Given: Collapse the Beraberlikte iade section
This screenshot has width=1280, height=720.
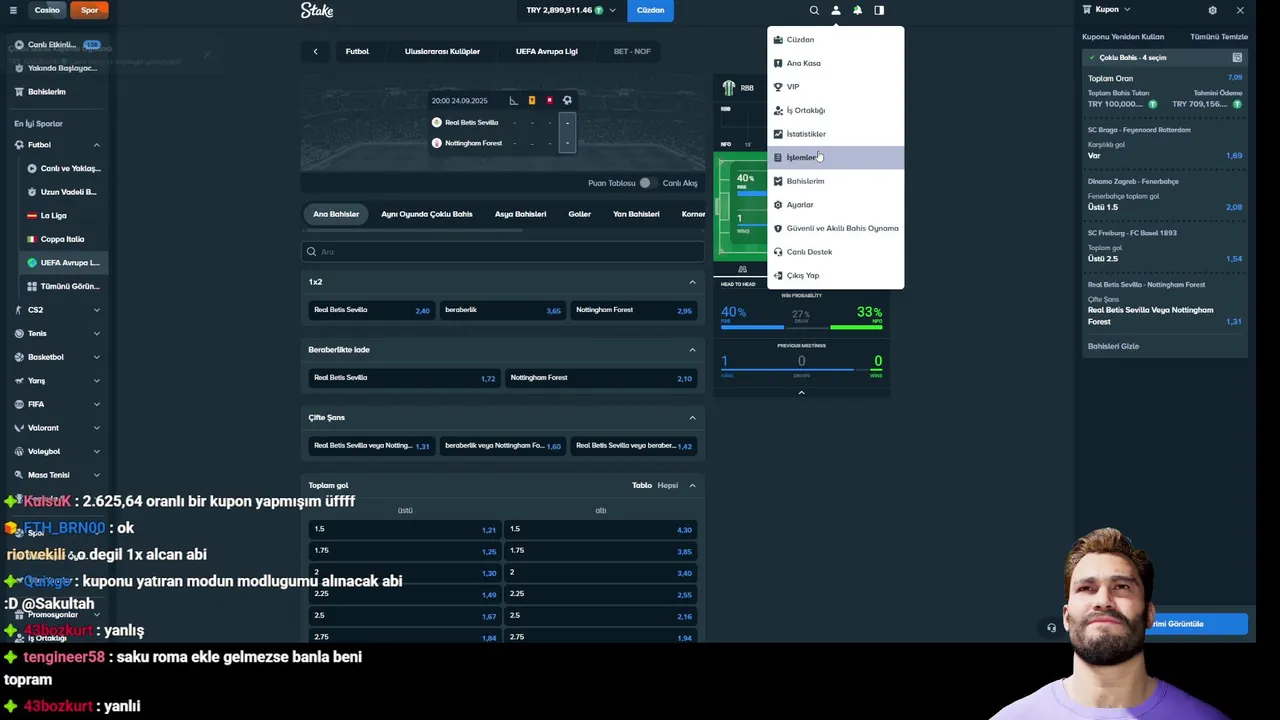Looking at the screenshot, I should coord(692,350).
